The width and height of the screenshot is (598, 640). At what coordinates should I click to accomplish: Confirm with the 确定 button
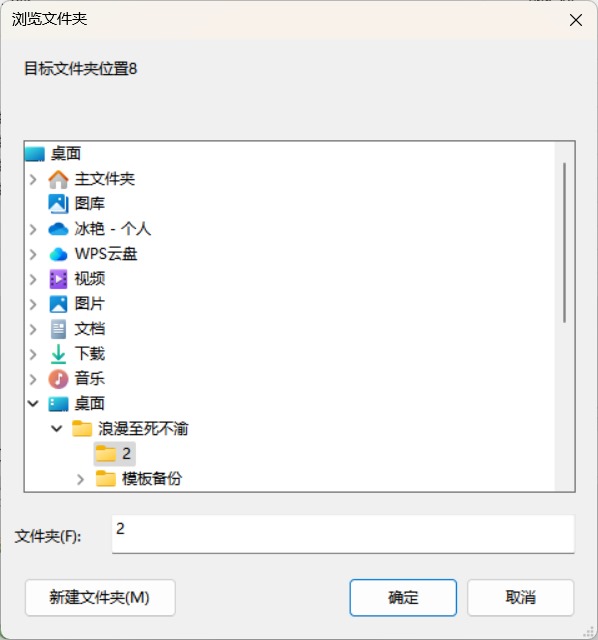pos(403,598)
